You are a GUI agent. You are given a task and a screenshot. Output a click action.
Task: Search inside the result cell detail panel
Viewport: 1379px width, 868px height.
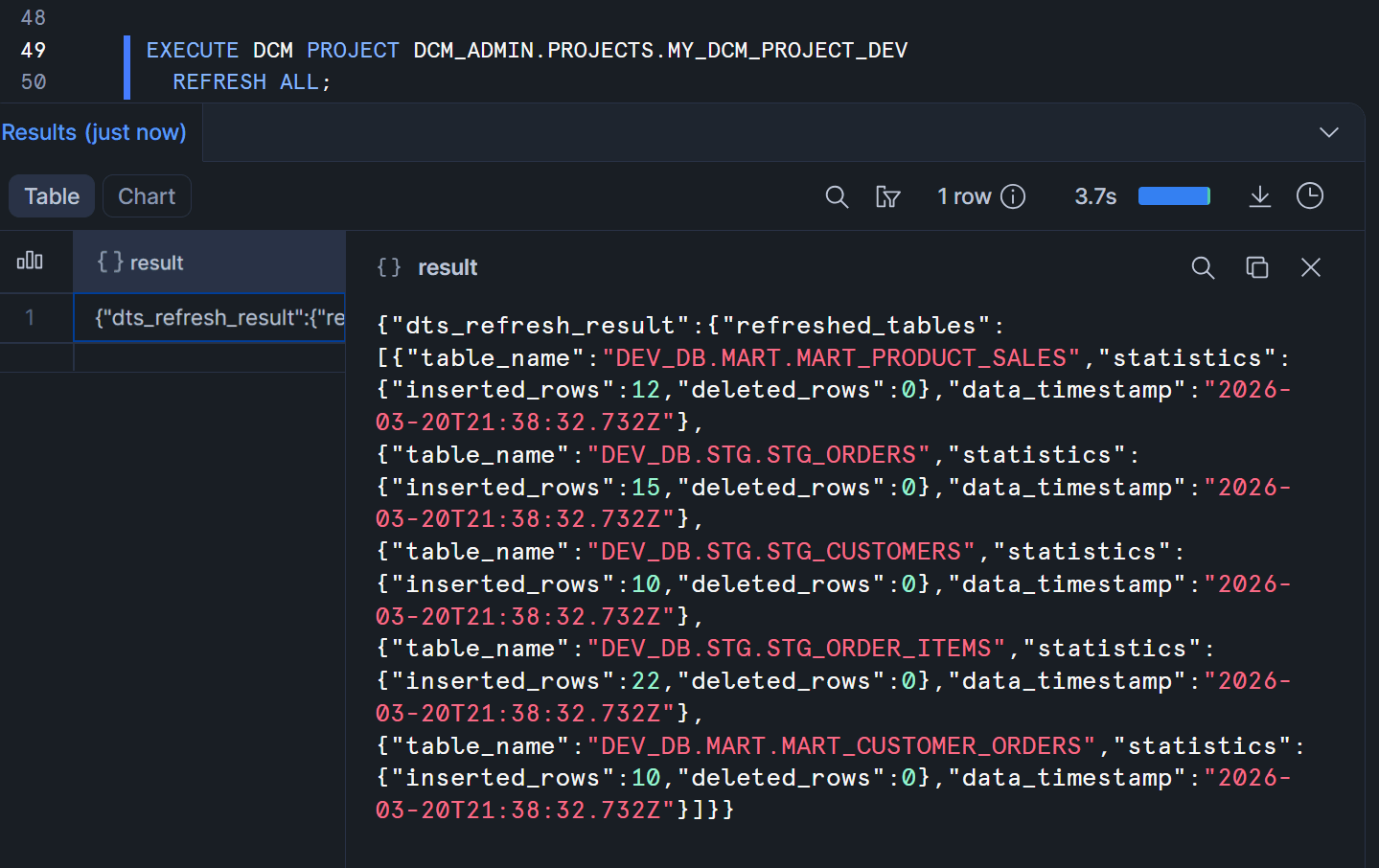pos(1203,268)
